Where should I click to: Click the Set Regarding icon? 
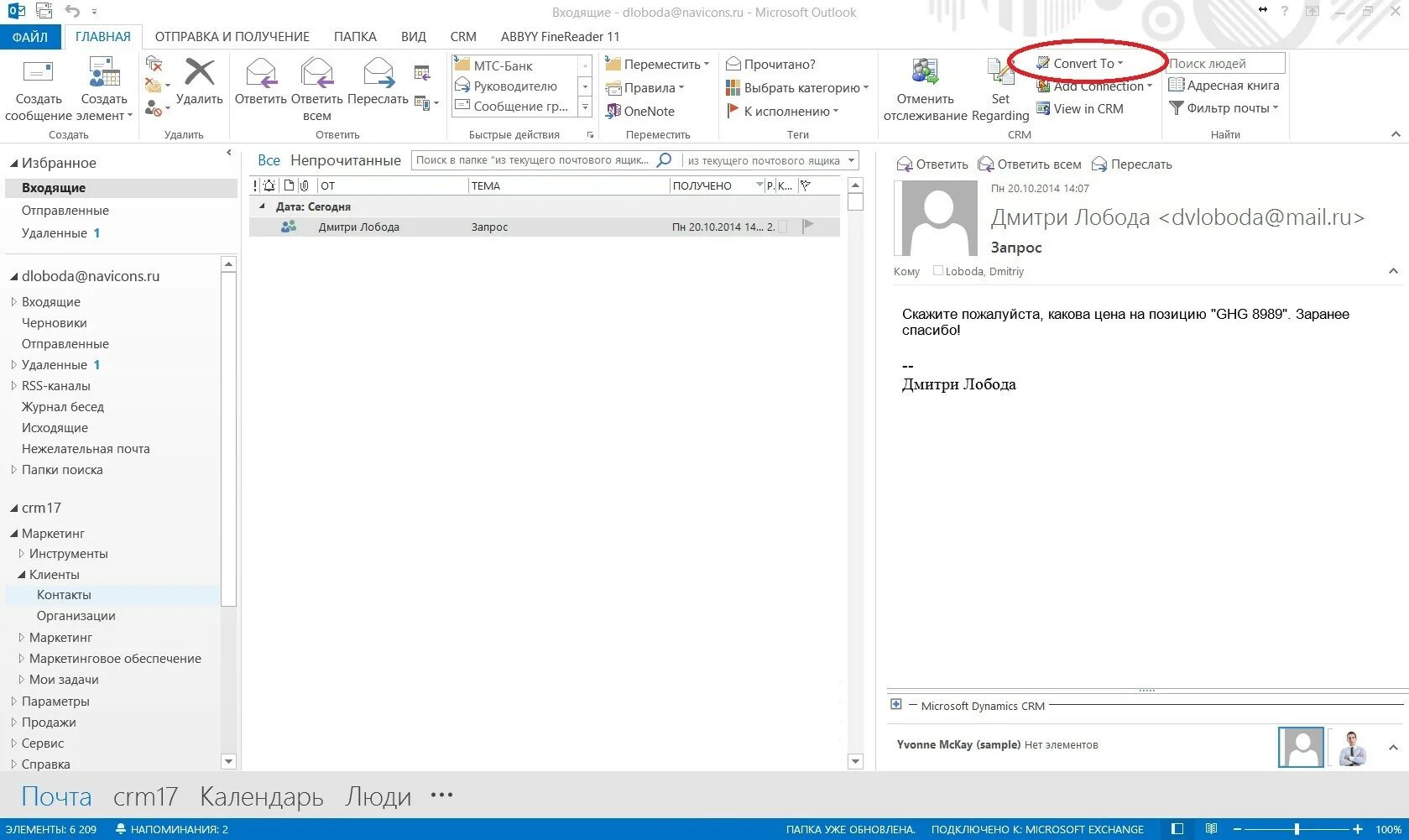pyautogui.click(x=1000, y=73)
